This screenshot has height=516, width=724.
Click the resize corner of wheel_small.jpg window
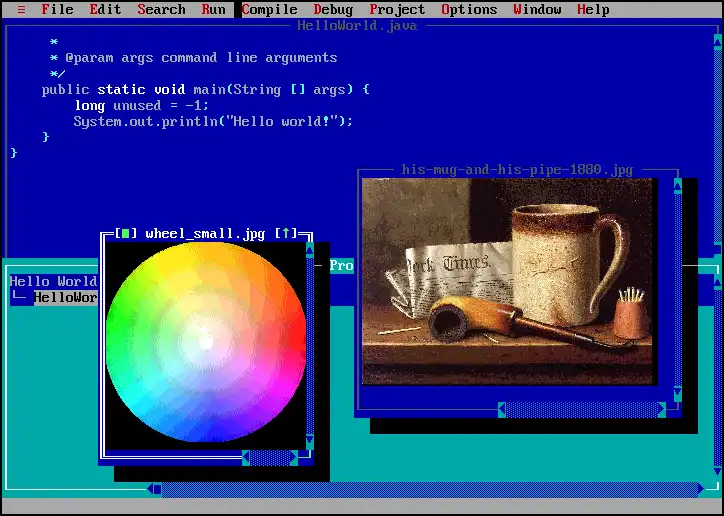[x=306, y=456]
